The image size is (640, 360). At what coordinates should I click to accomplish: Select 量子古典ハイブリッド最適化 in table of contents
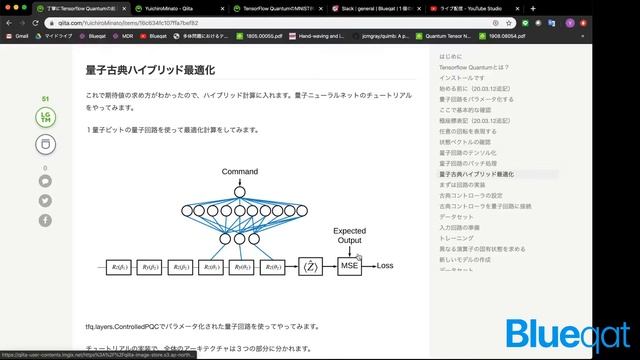477,174
